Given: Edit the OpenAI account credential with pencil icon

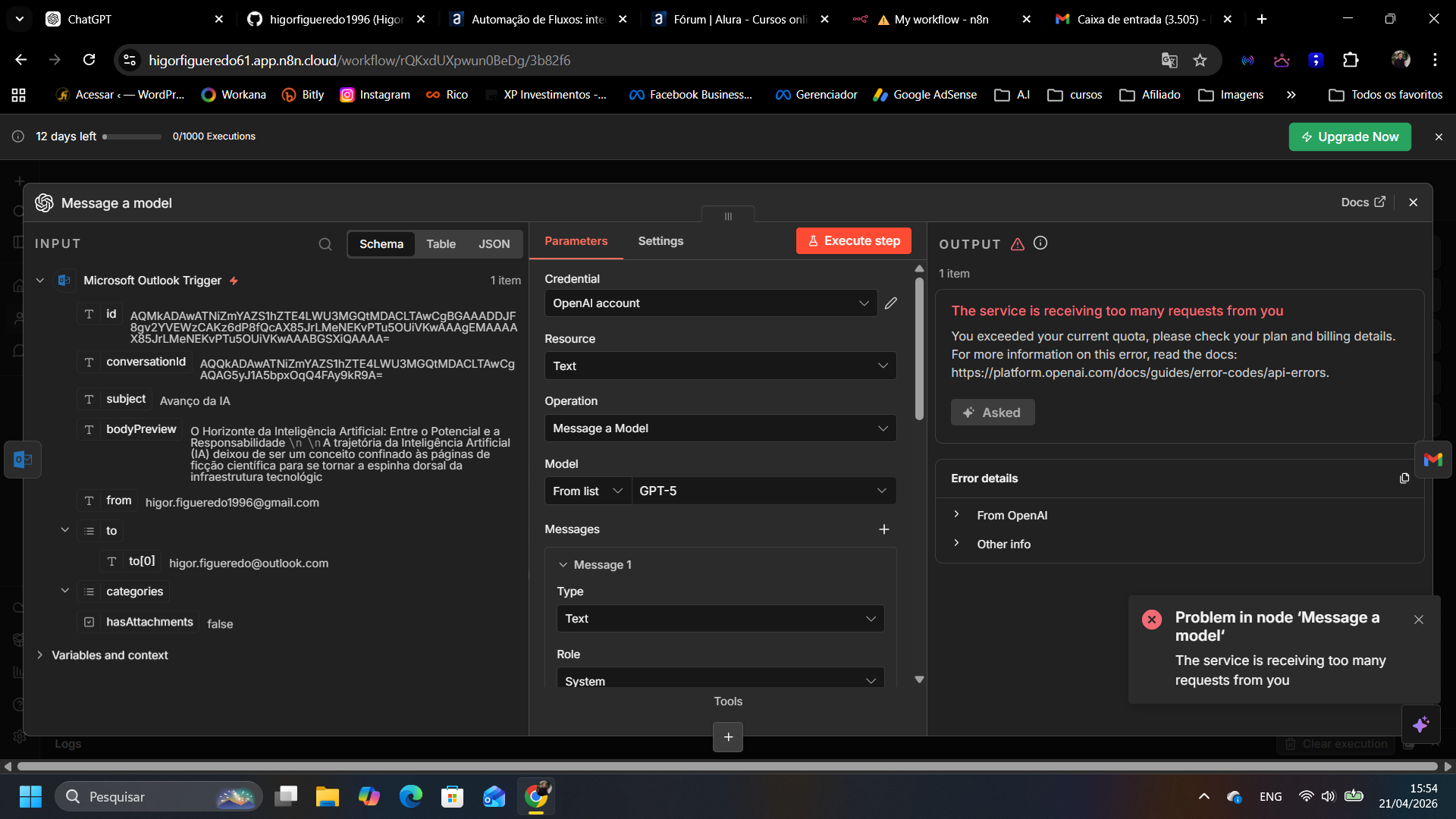Looking at the screenshot, I should pos(891,303).
